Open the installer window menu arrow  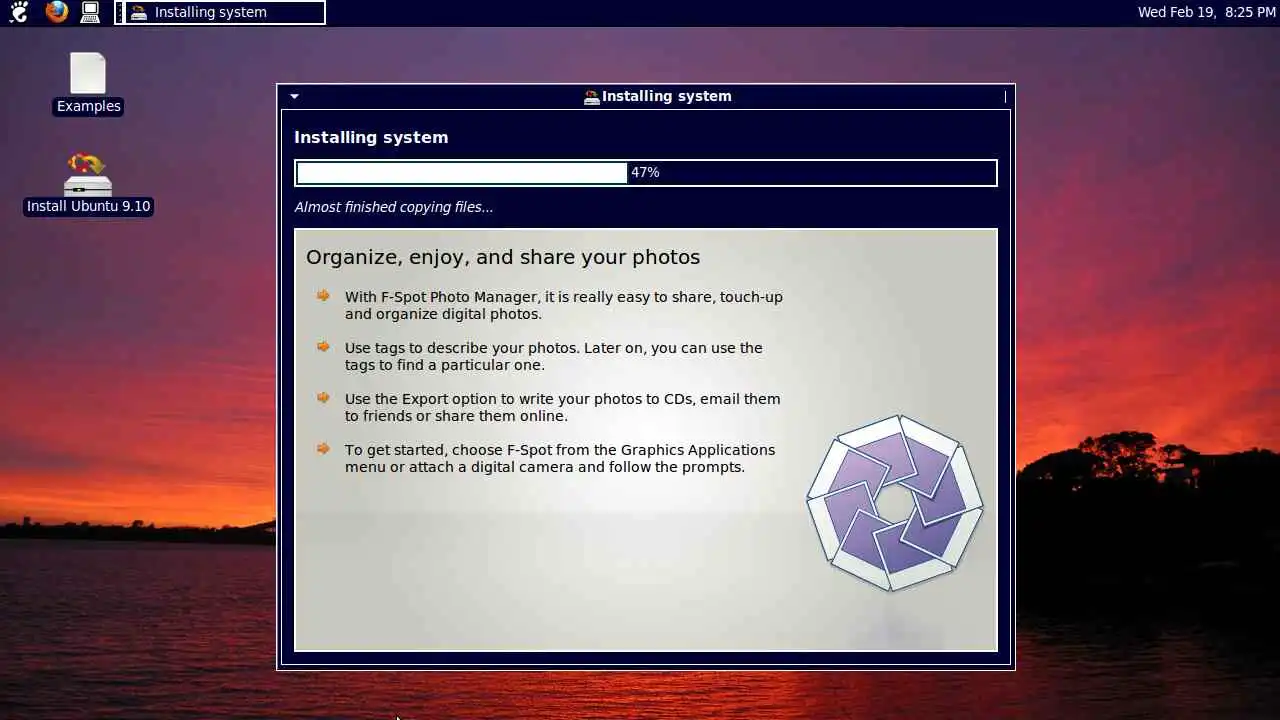294,97
